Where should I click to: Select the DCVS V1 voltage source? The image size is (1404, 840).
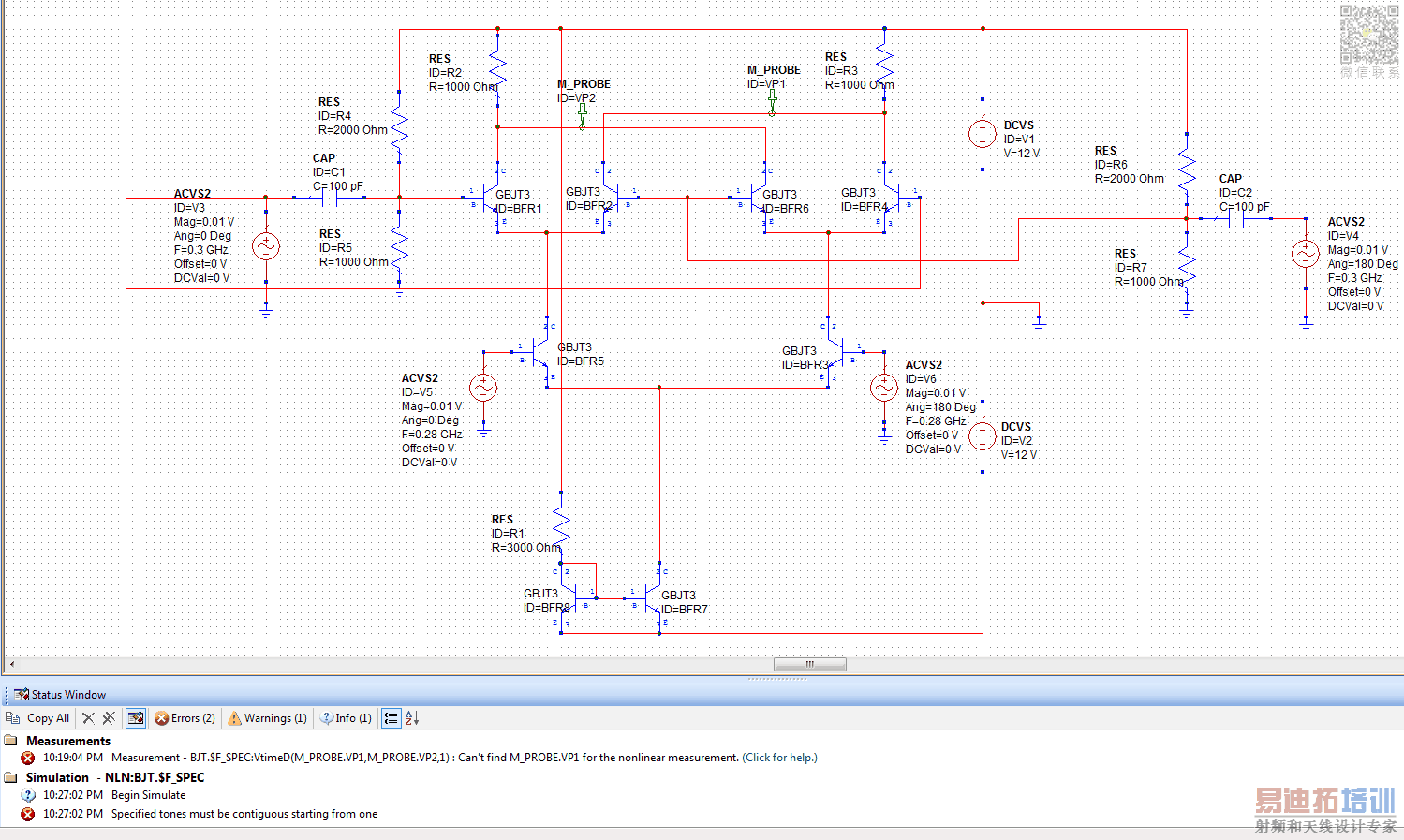coord(982,134)
